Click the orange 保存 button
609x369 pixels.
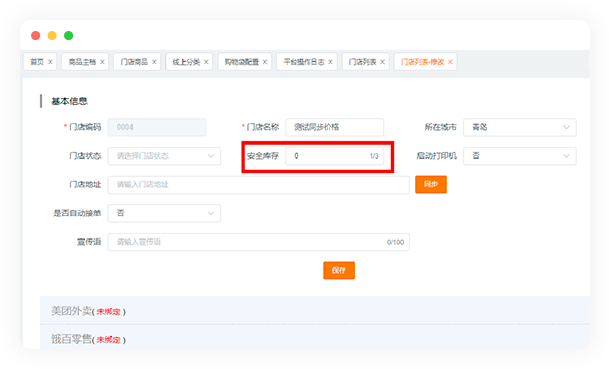339,270
